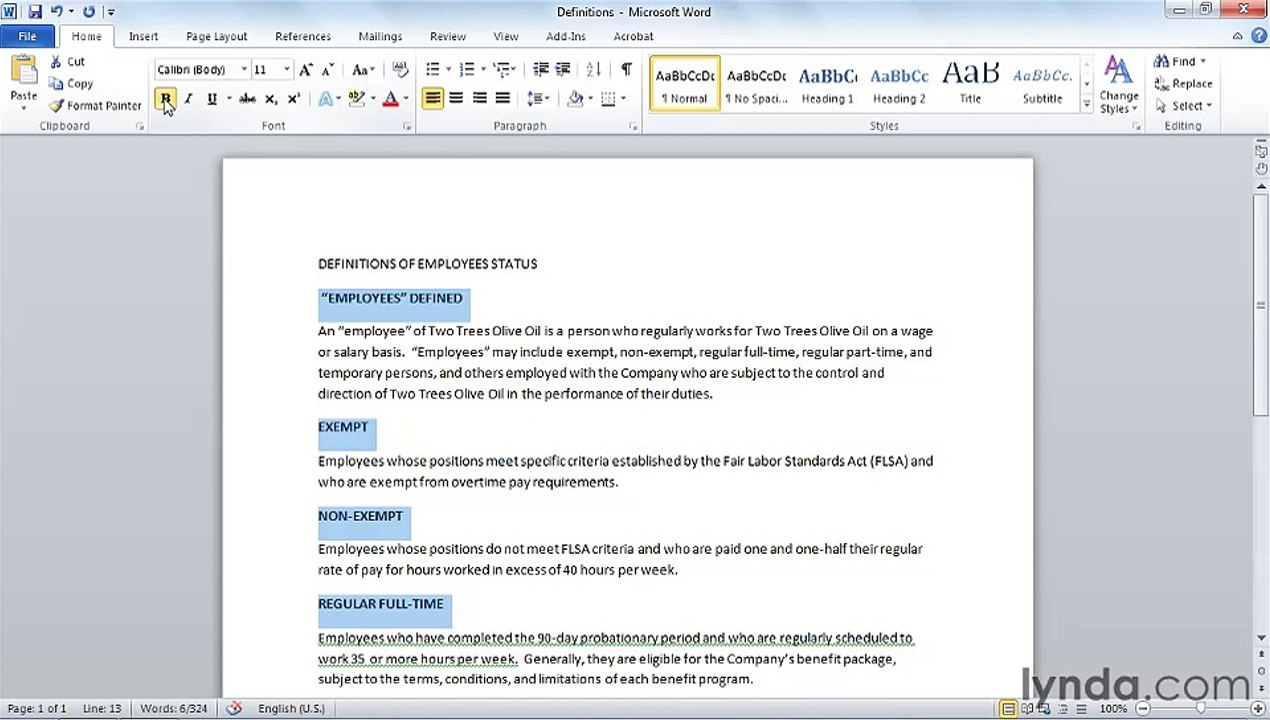Click the Save icon in Quick Access Toolbar

pos(35,12)
